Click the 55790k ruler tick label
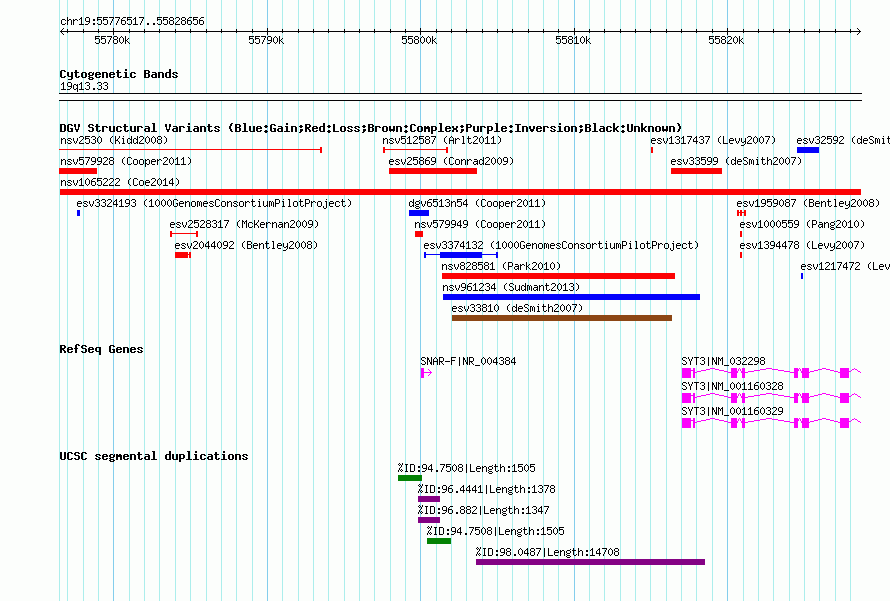This screenshot has width=890, height=601. click(266, 40)
